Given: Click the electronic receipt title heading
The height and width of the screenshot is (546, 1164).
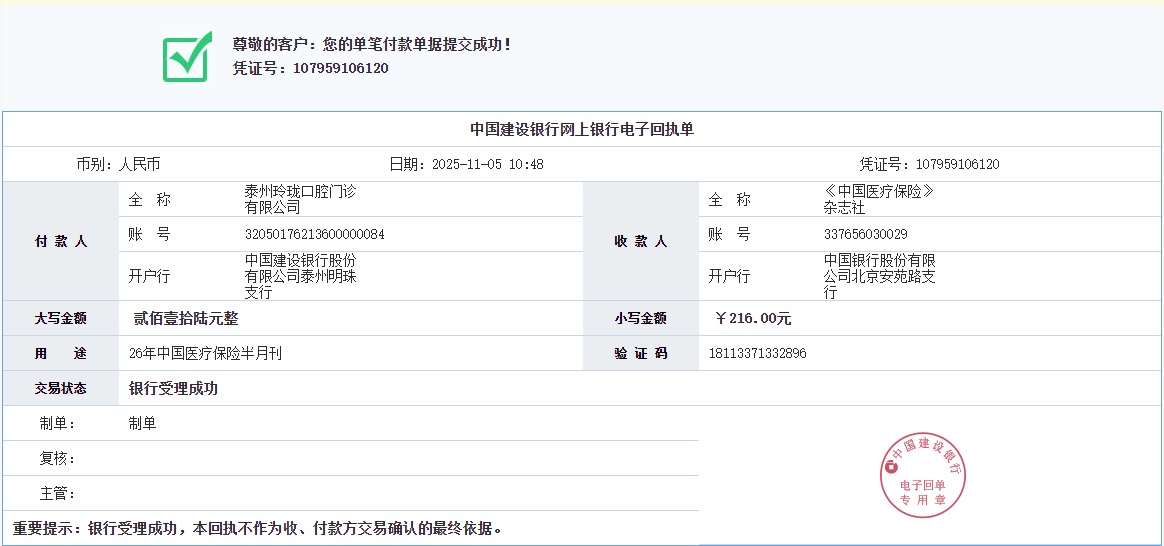Looking at the screenshot, I should point(582,129).
